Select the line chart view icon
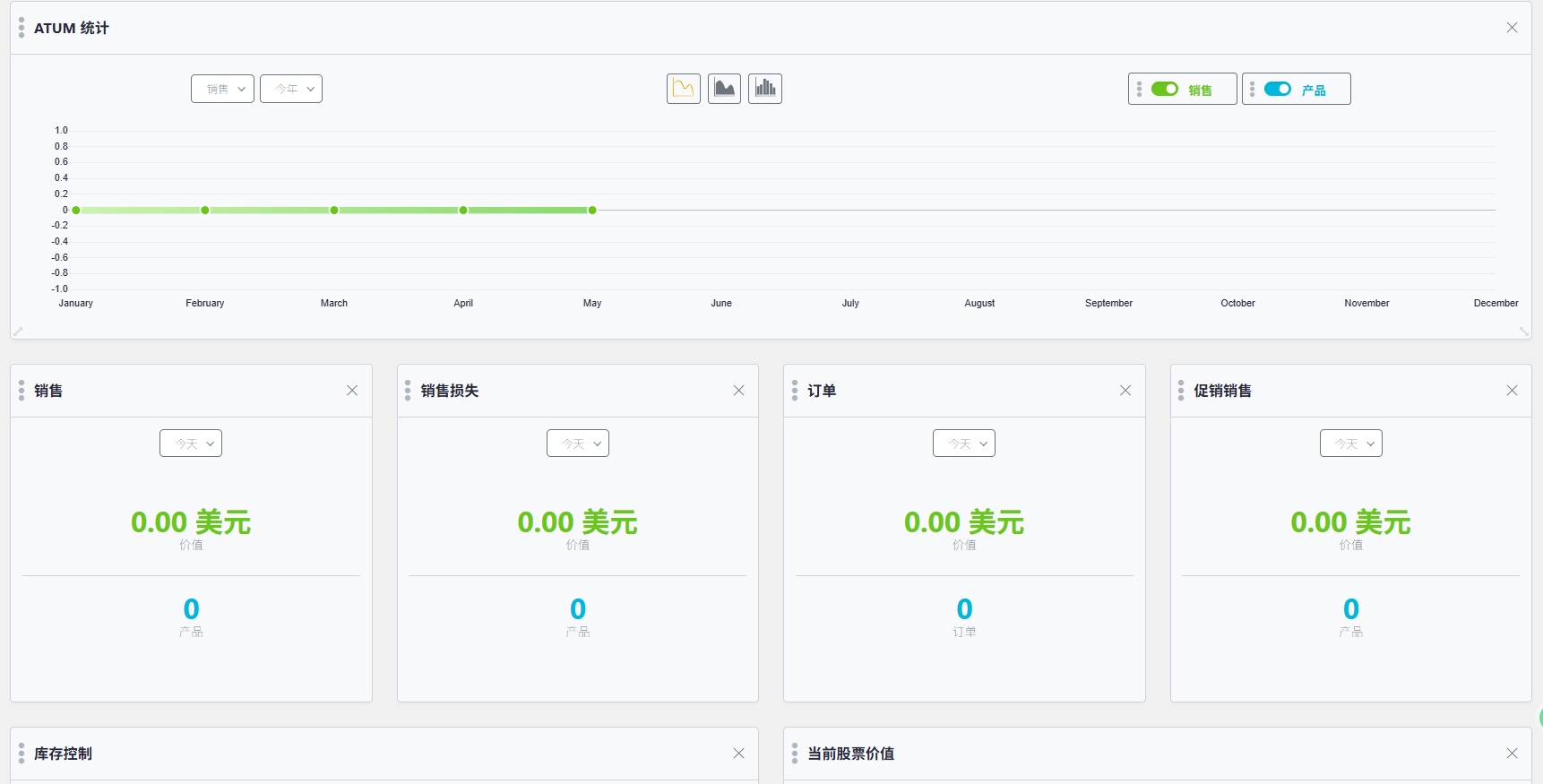This screenshot has height=784, width=1543. [x=683, y=89]
